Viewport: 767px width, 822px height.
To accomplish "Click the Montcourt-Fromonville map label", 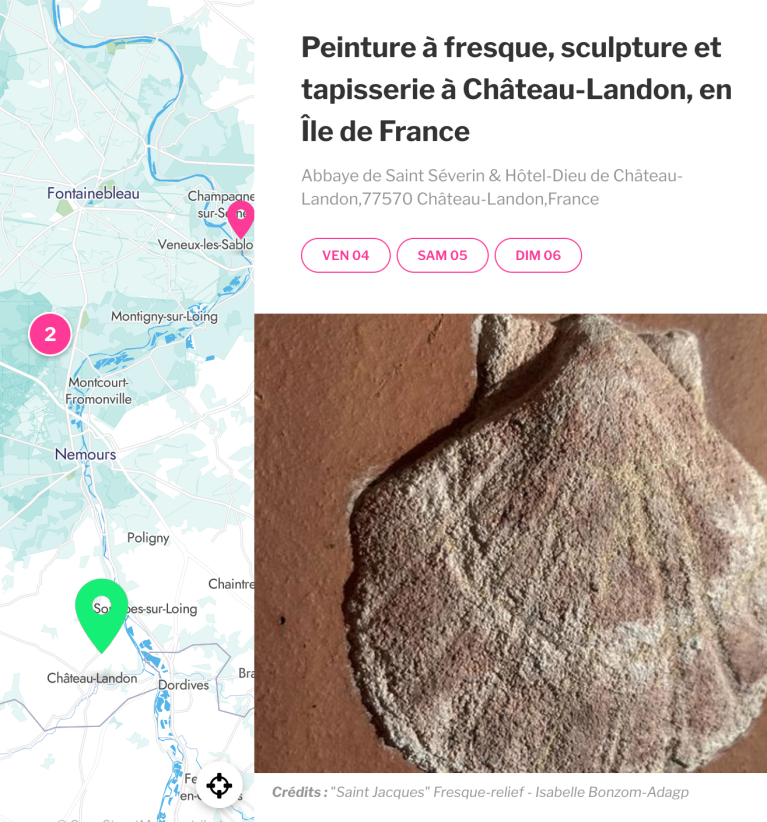I will pos(99,391).
